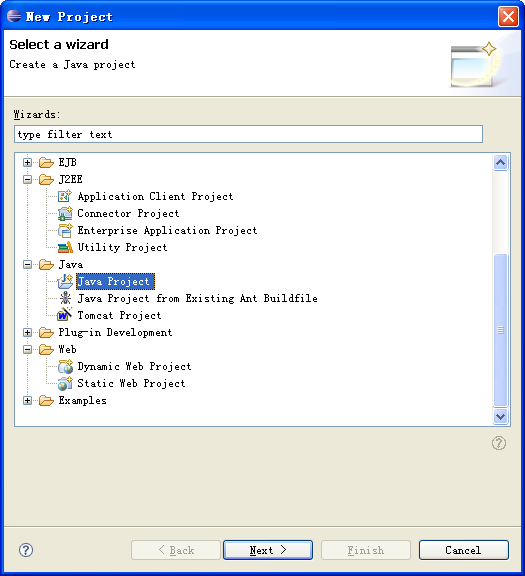Collapse the J2EE folder node
Screen dimensions: 525x576
point(28,179)
